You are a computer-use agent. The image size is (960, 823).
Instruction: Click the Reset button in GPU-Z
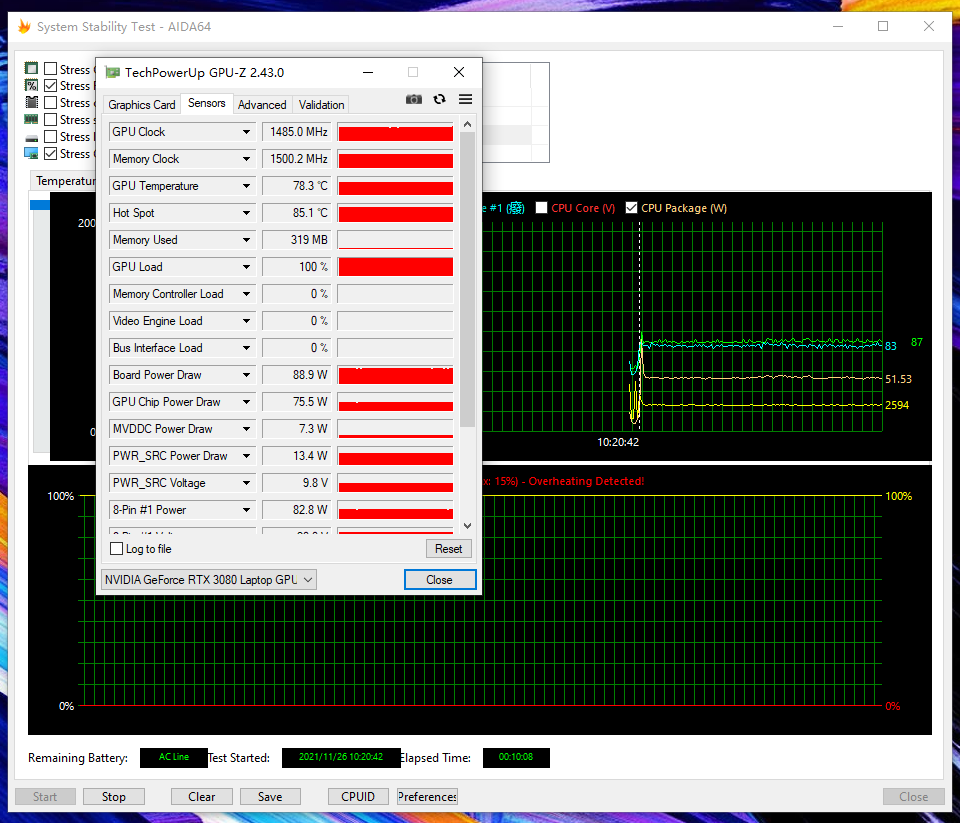449,549
